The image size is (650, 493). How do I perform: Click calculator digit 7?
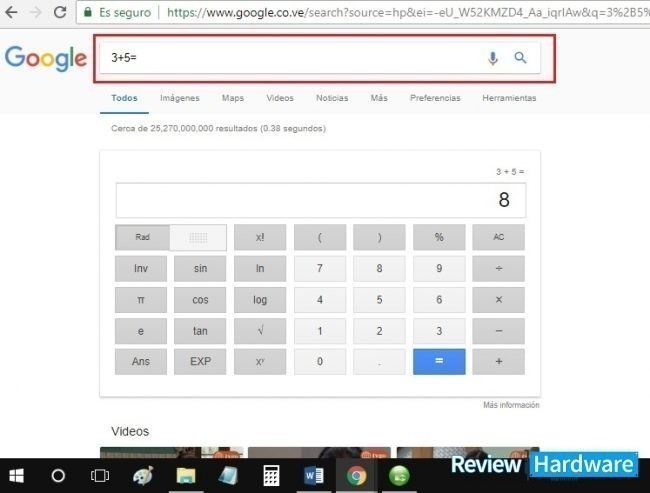coord(320,269)
